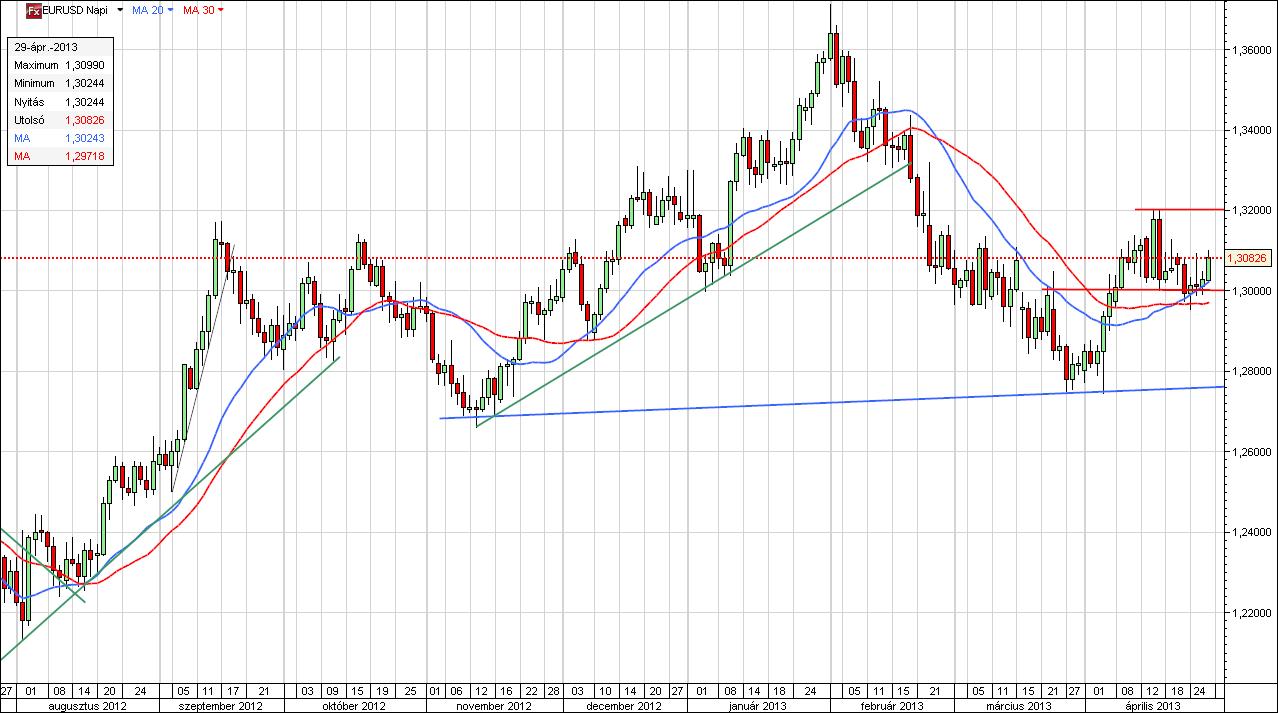The height and width of the screenshot is (713, 1278).
Task: Click the current price tag 1,30826 on axis
Action: pos(1250,258)
